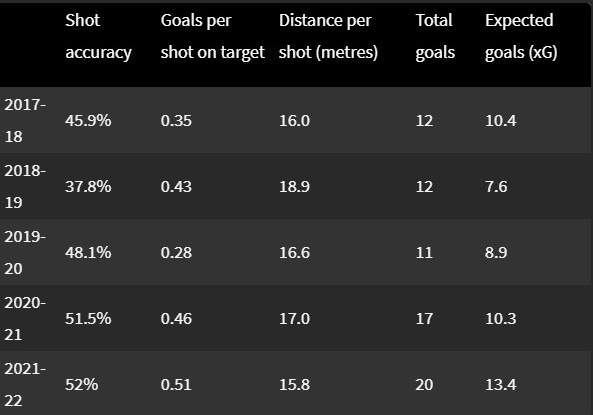Click the 0.28 goals per shot cell

(x=176, y=252)
